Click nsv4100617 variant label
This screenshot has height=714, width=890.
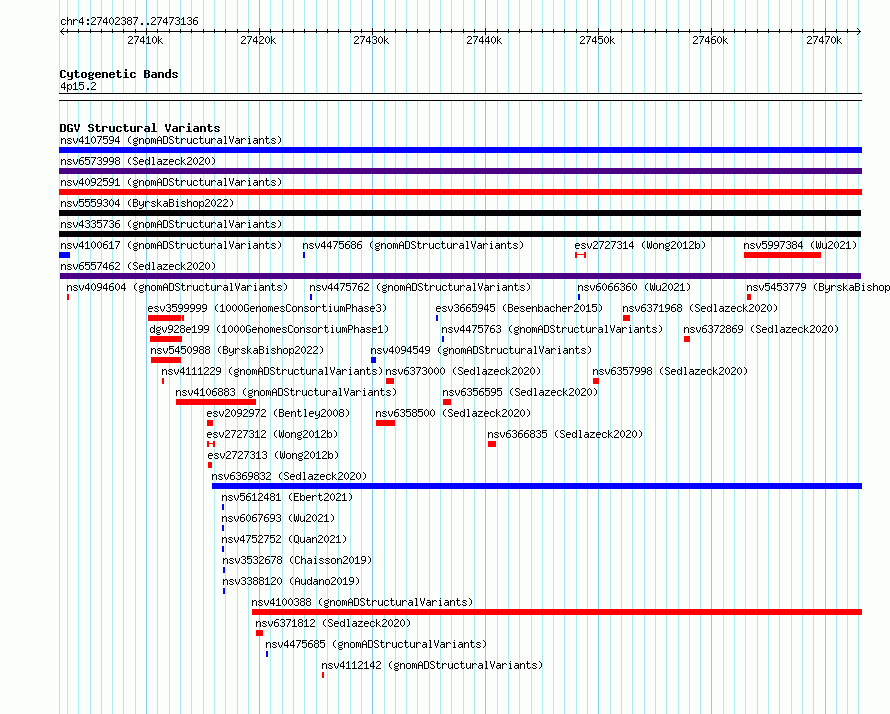[171, 245]
